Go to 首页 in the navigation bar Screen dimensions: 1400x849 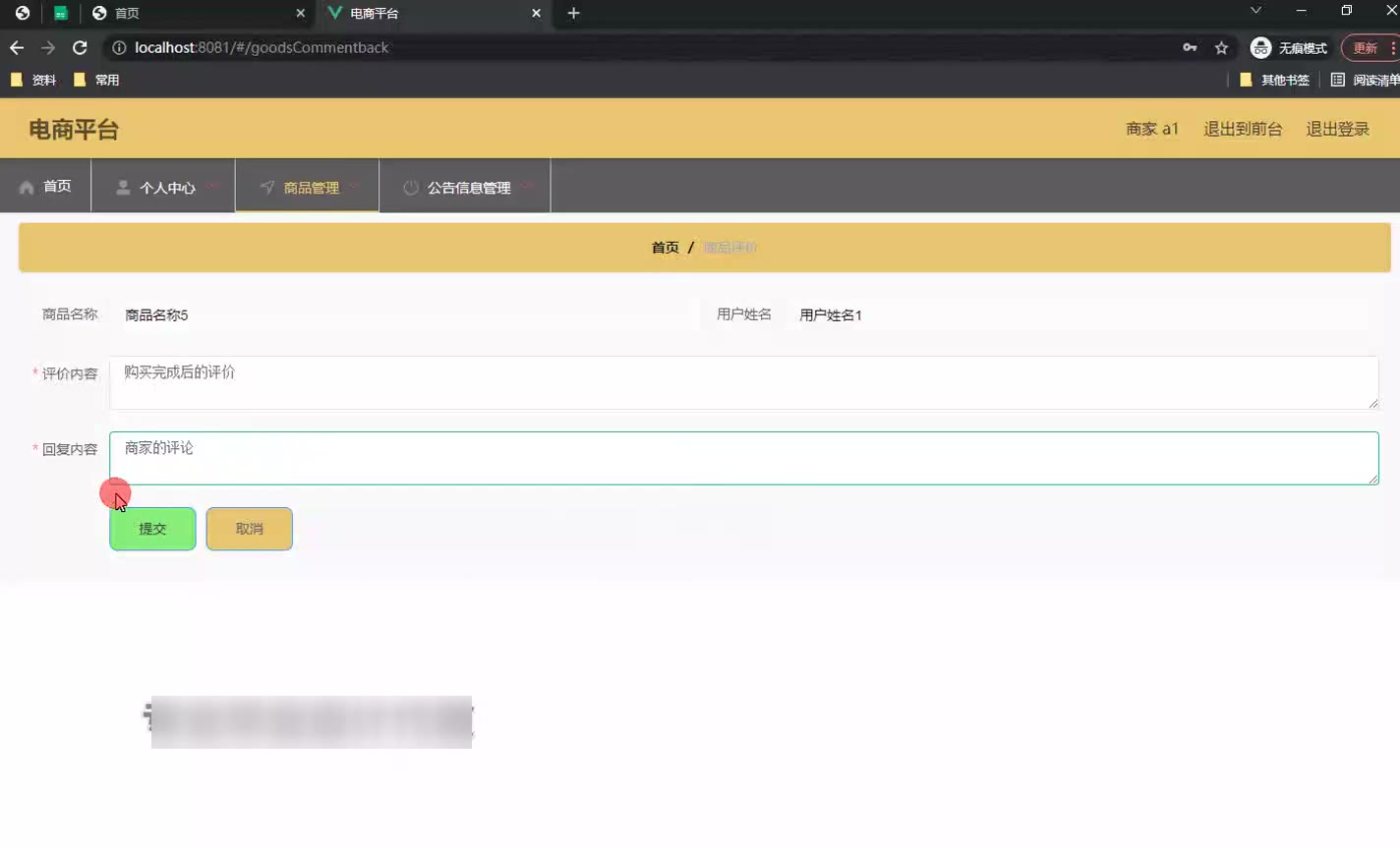point(46,186)
